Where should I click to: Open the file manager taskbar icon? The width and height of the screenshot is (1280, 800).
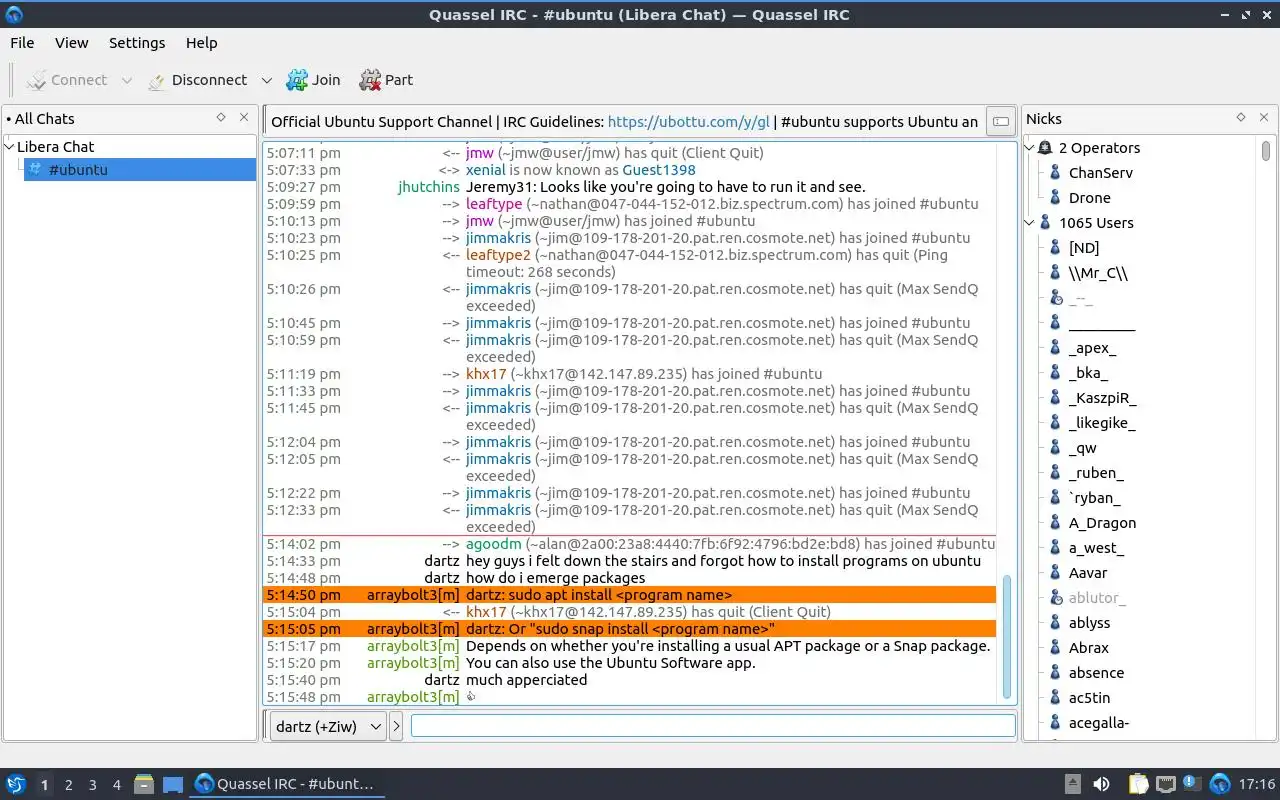[144, 784]
